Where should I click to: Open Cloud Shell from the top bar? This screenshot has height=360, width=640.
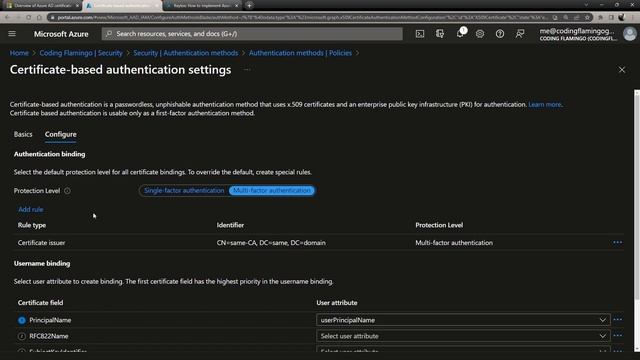pos(420,34)
